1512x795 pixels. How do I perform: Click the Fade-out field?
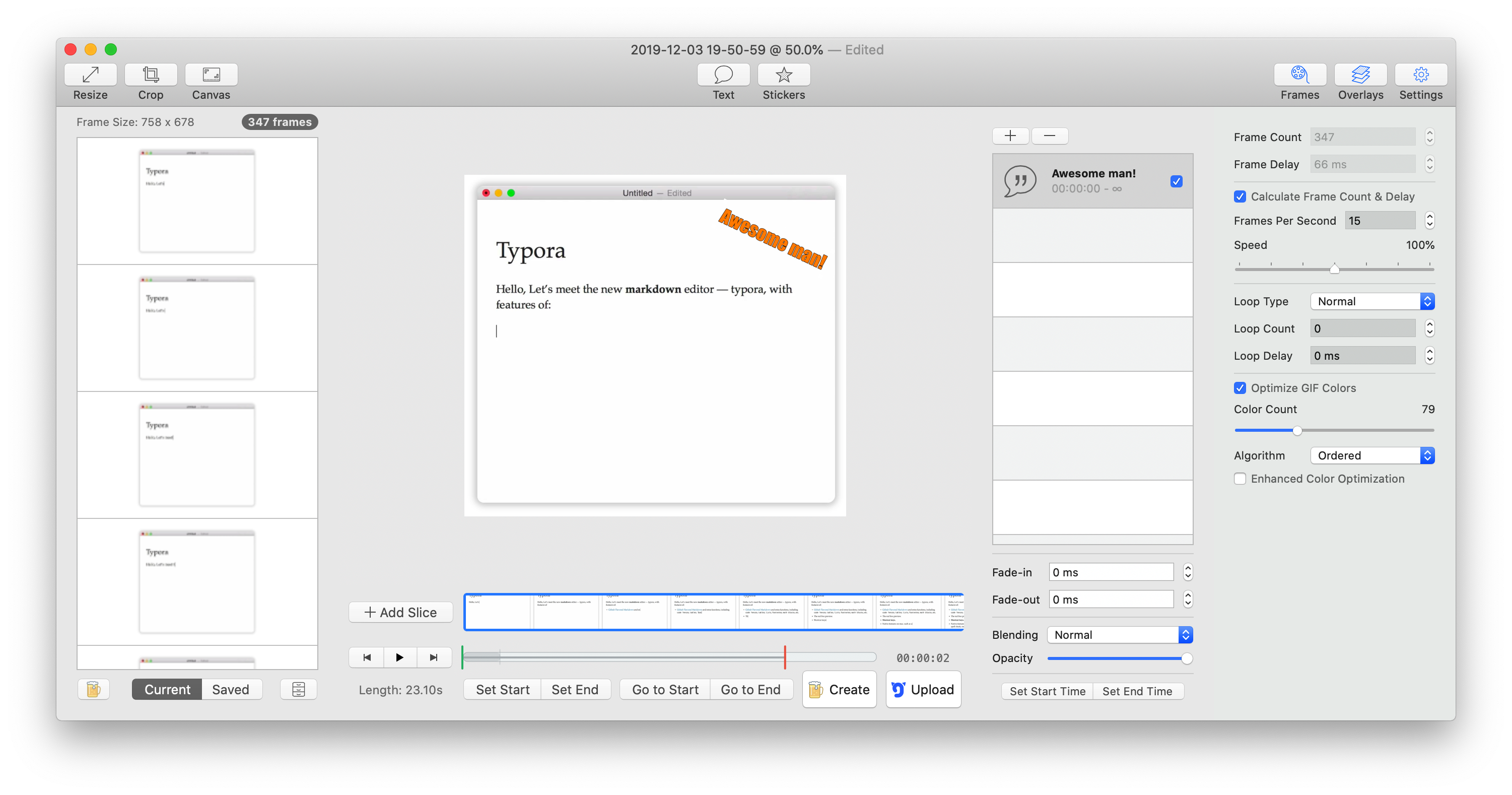point(1111,600)
